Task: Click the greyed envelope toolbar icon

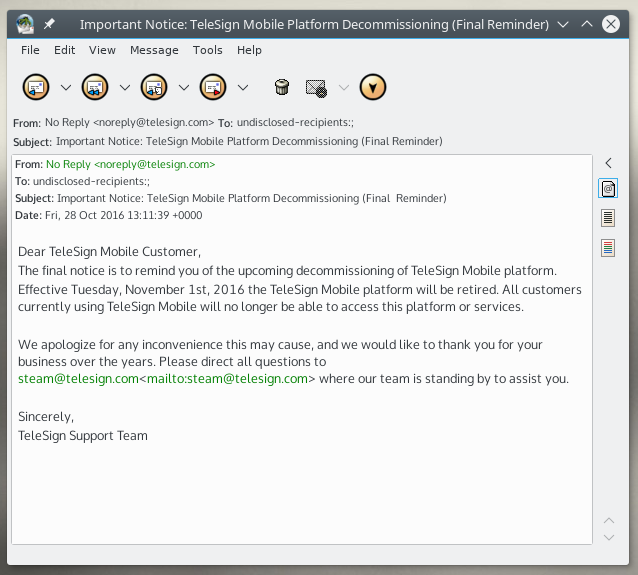Action: (x=316, y=88)
